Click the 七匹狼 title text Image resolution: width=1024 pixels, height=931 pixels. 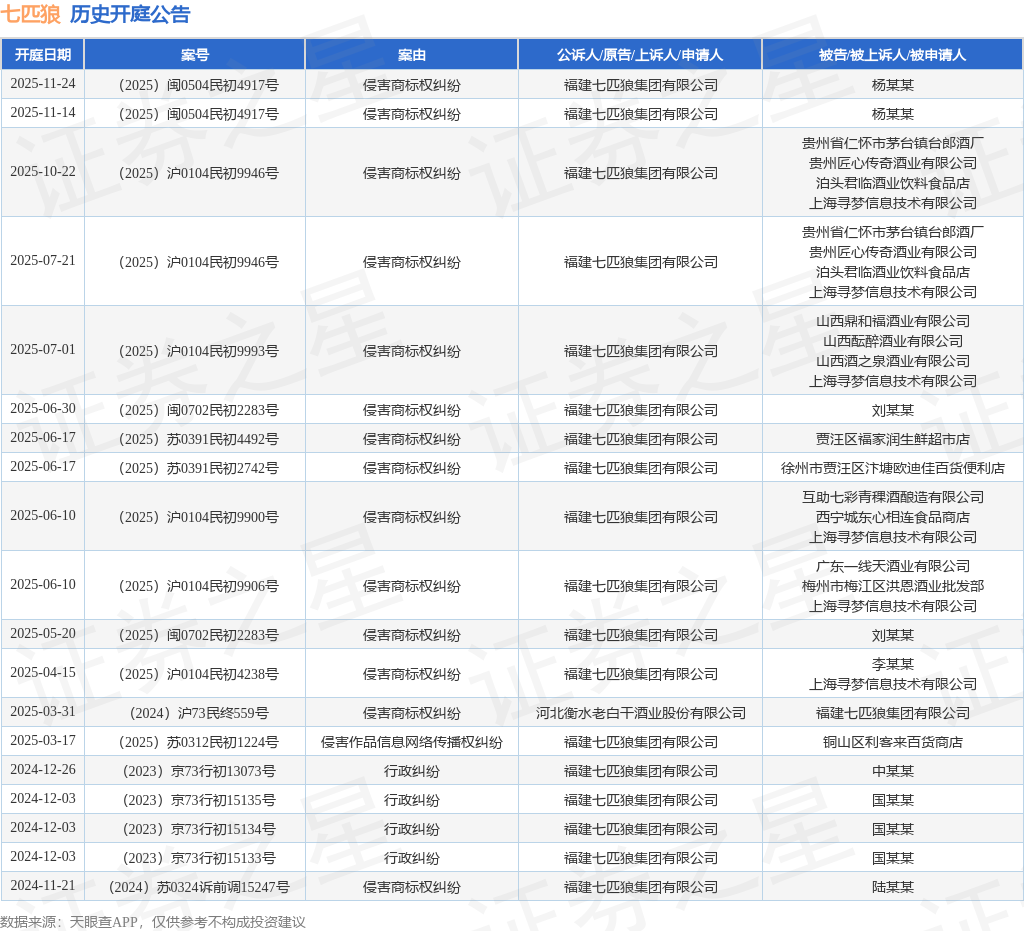click(31, 14)
